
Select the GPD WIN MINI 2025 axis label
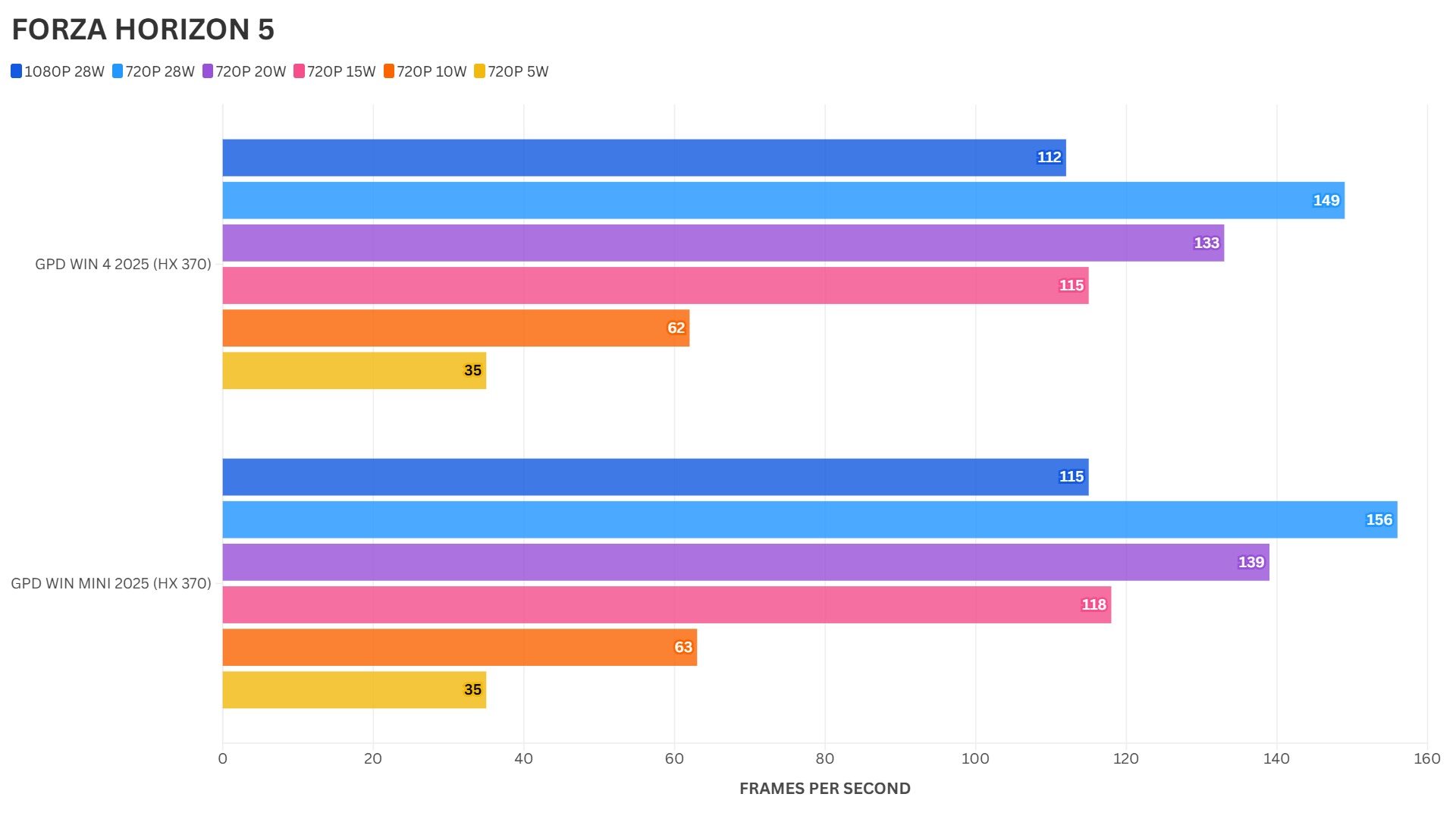click(x=111, y=584)
